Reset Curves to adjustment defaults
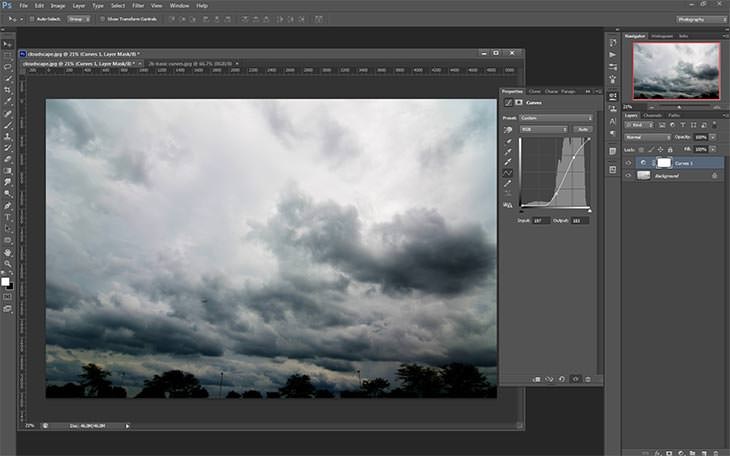Viewport: 730px width, 456px height. 562,380
